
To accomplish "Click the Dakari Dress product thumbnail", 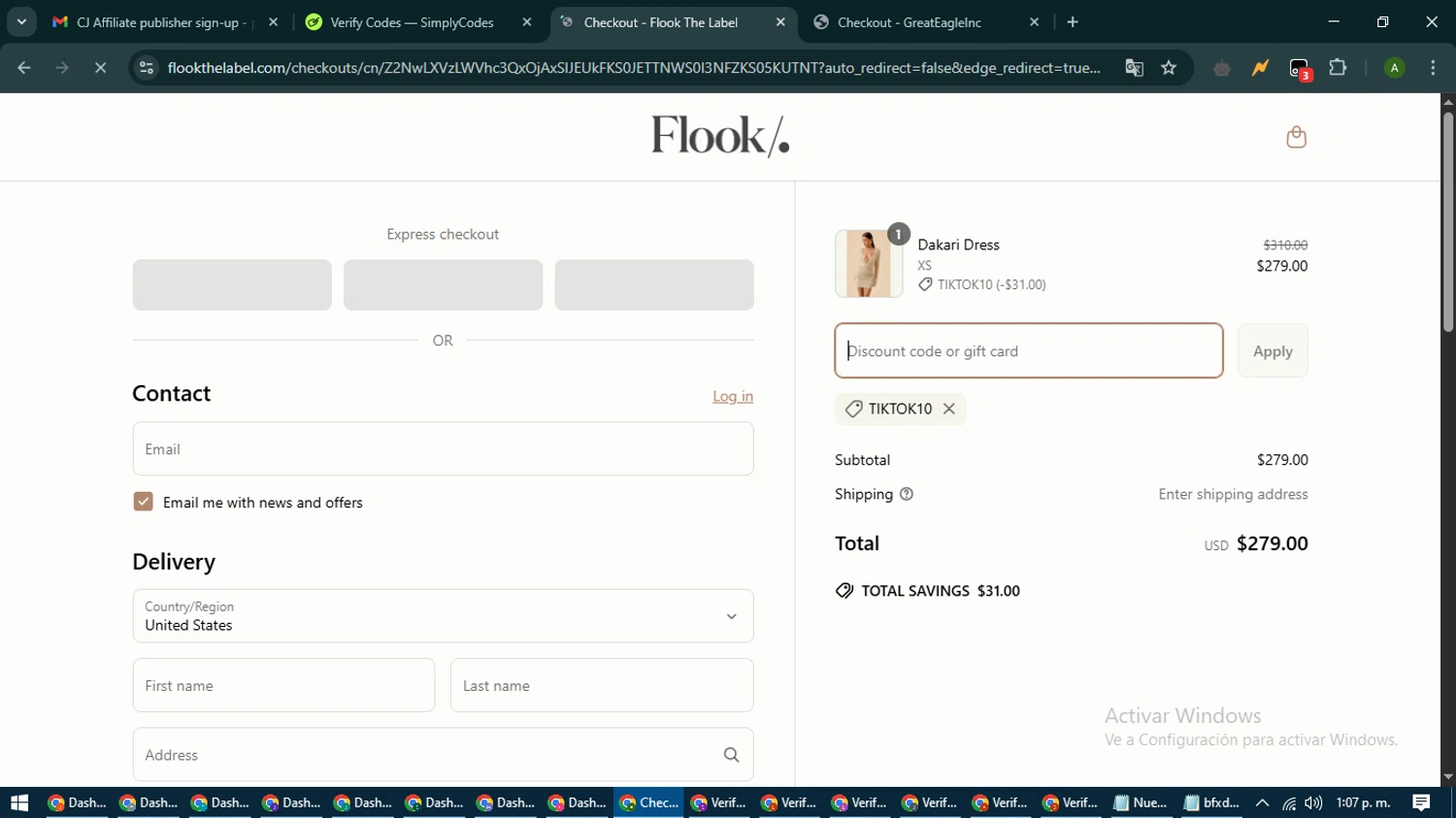I will tap(868, 263).
